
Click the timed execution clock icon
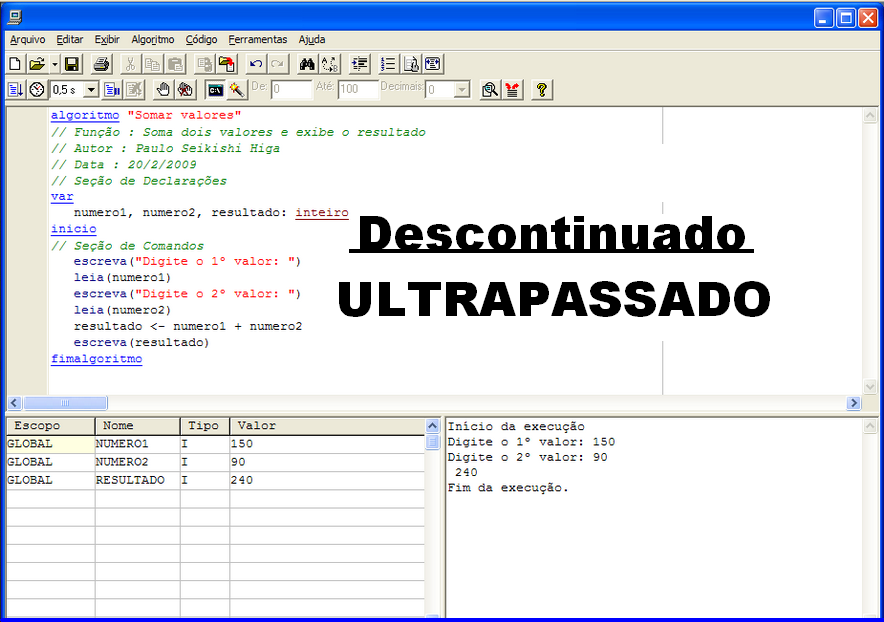point(36,89)
